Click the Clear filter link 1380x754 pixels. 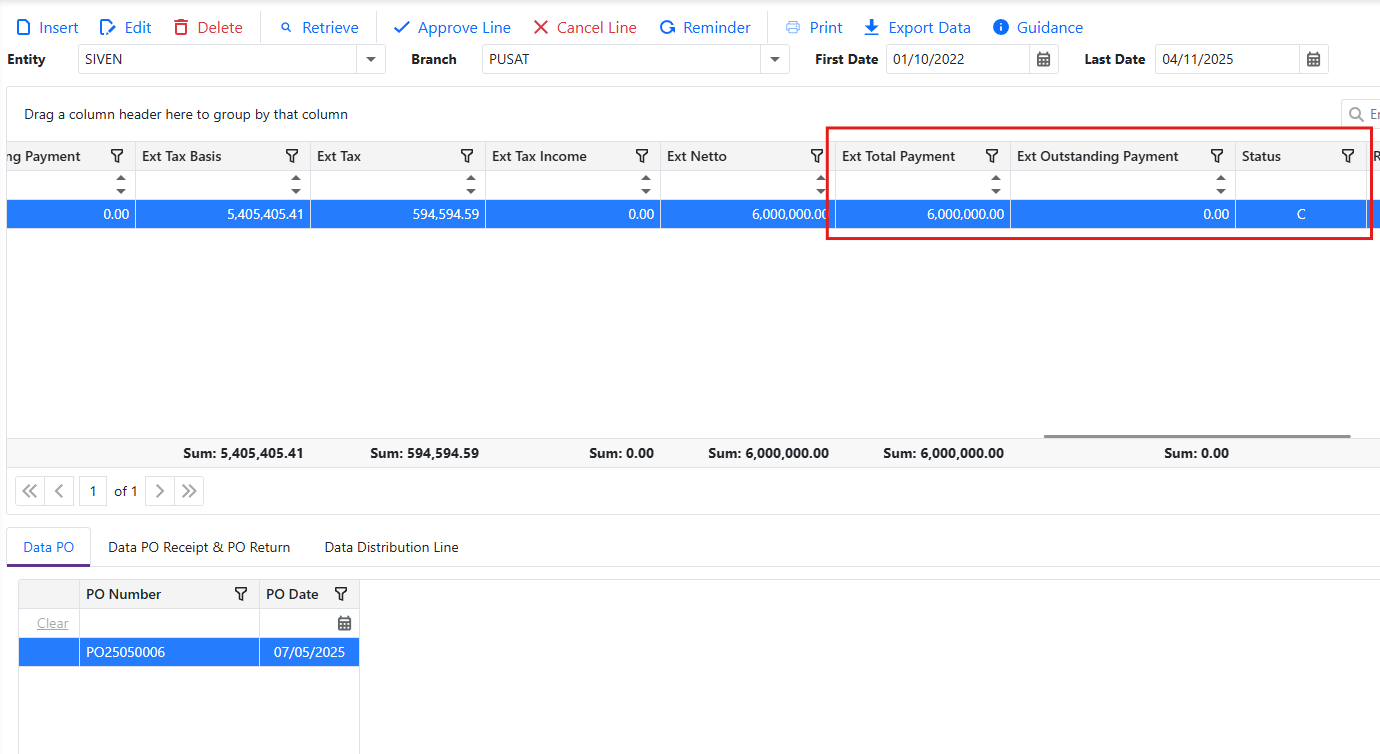pyautogui.click(x=53, y=623)
